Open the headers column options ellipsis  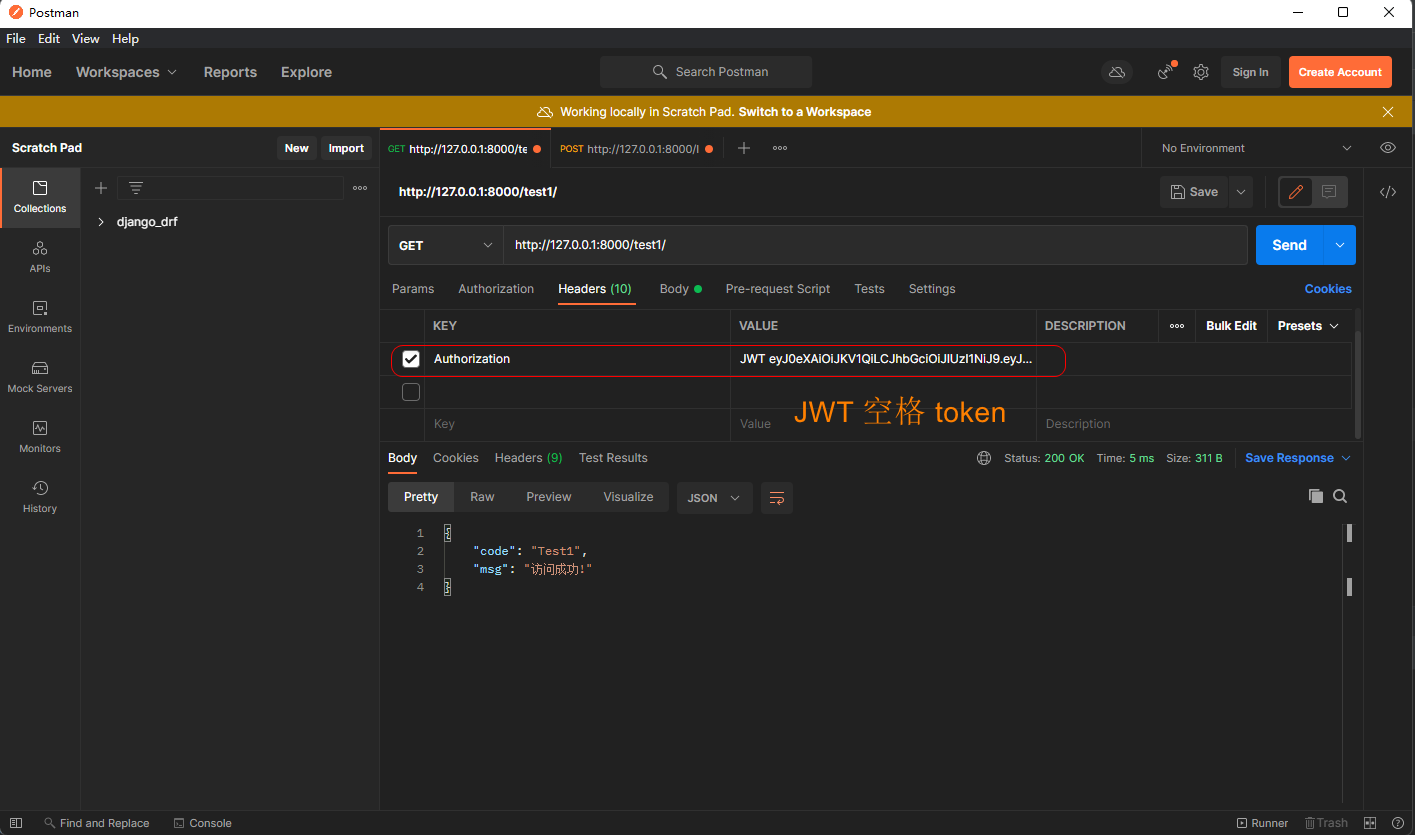(1177, 326)
